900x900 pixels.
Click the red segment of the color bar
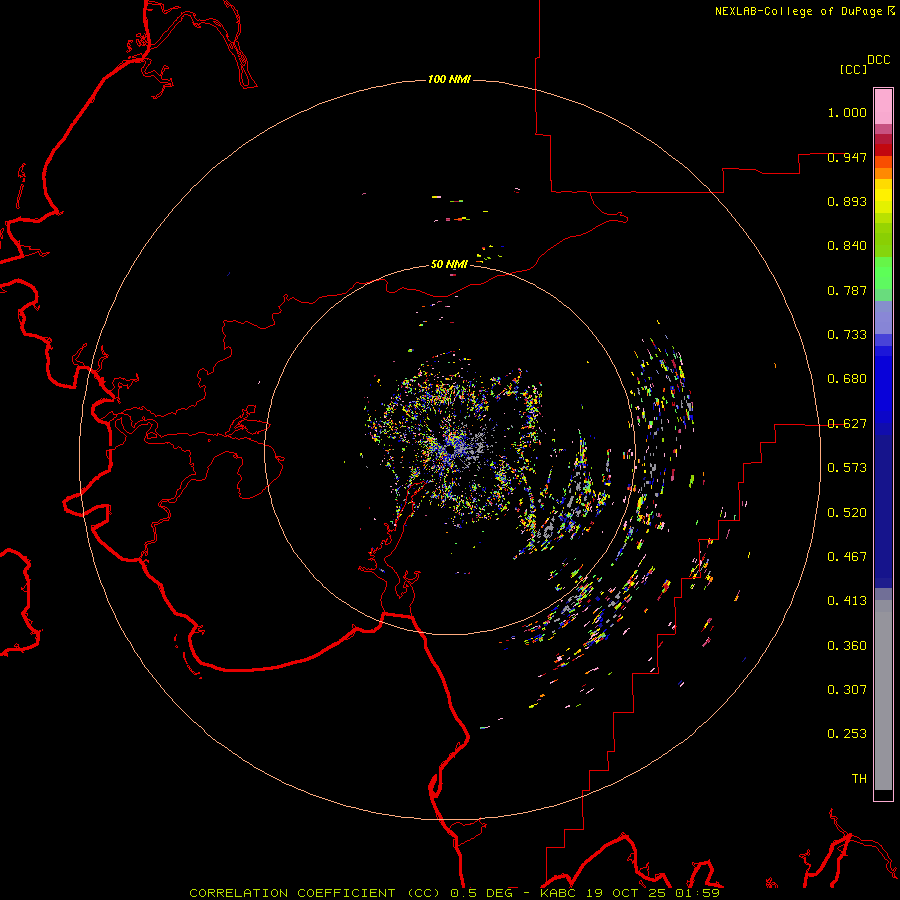[883, 149]
